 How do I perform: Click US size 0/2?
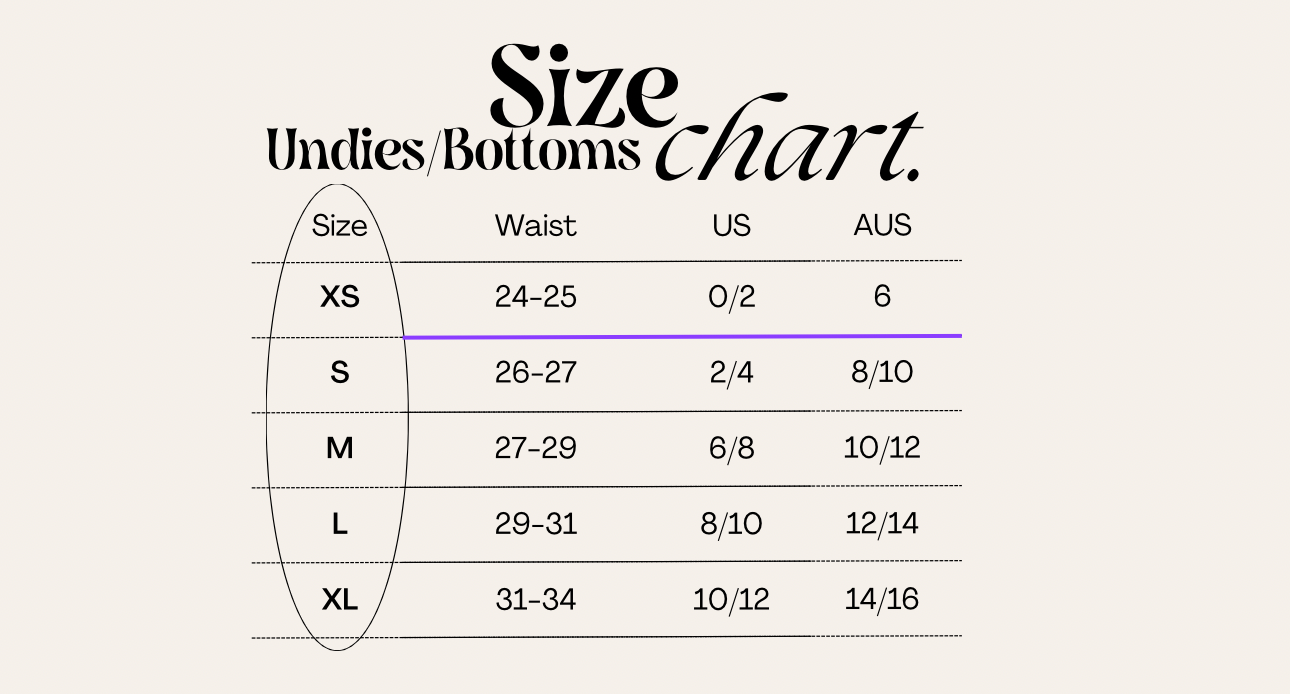[x=731, y=297]
